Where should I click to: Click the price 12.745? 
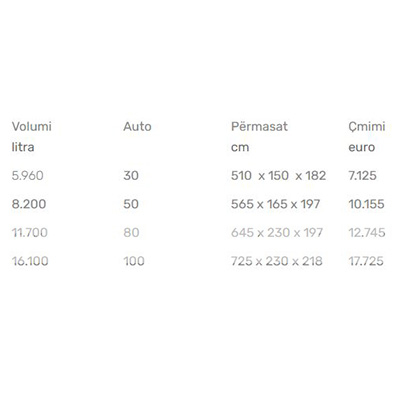tap(367, 232)
